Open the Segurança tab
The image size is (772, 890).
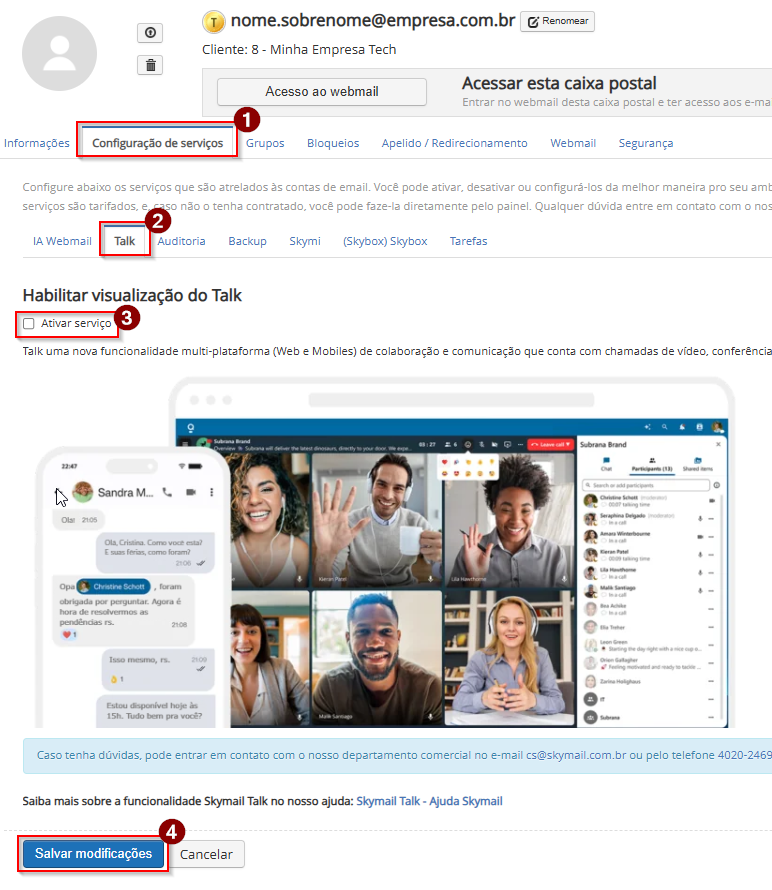(x=645, y=143)
